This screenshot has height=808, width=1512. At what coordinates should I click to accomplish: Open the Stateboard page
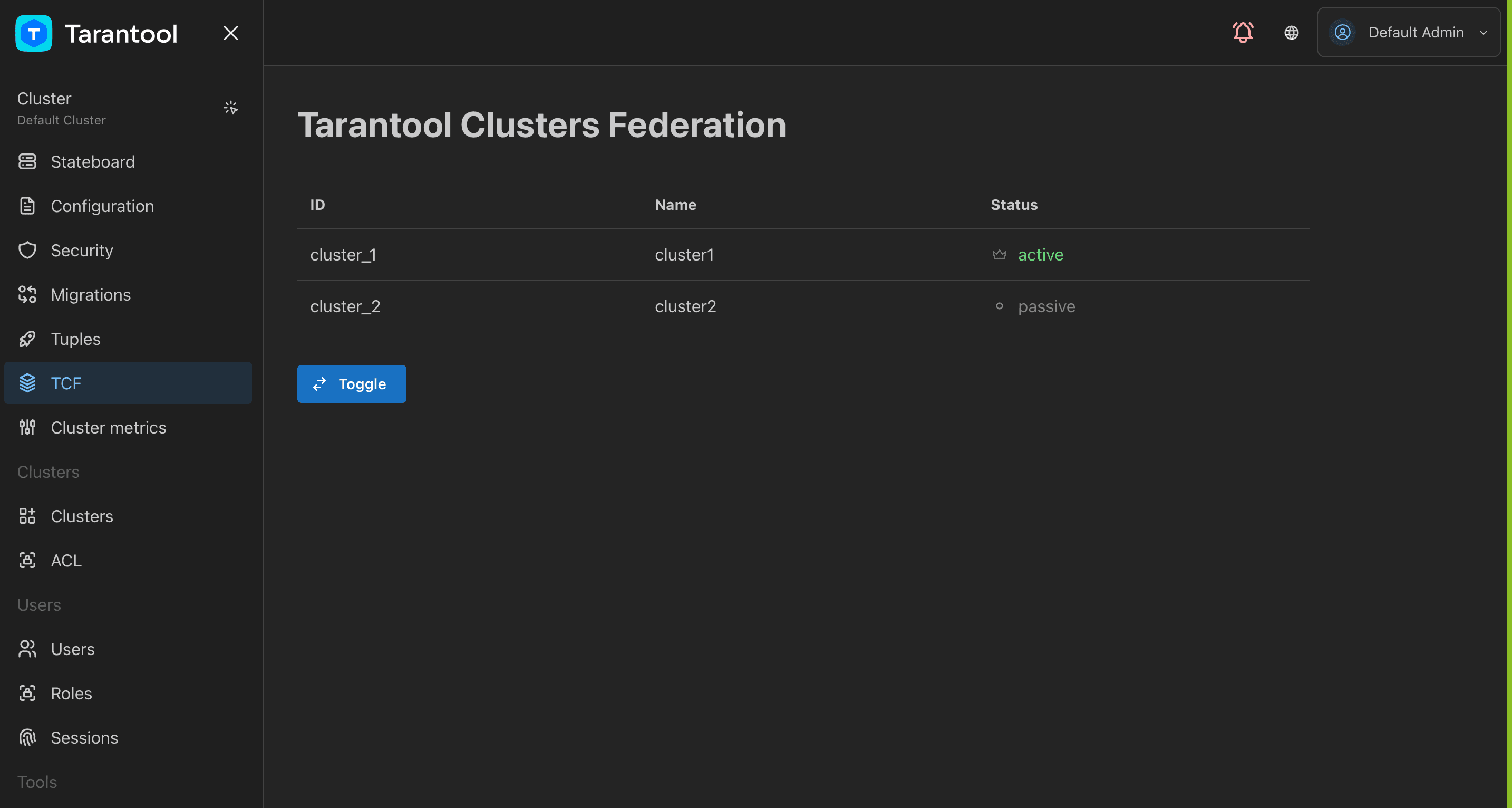click(x=128, y=161)
